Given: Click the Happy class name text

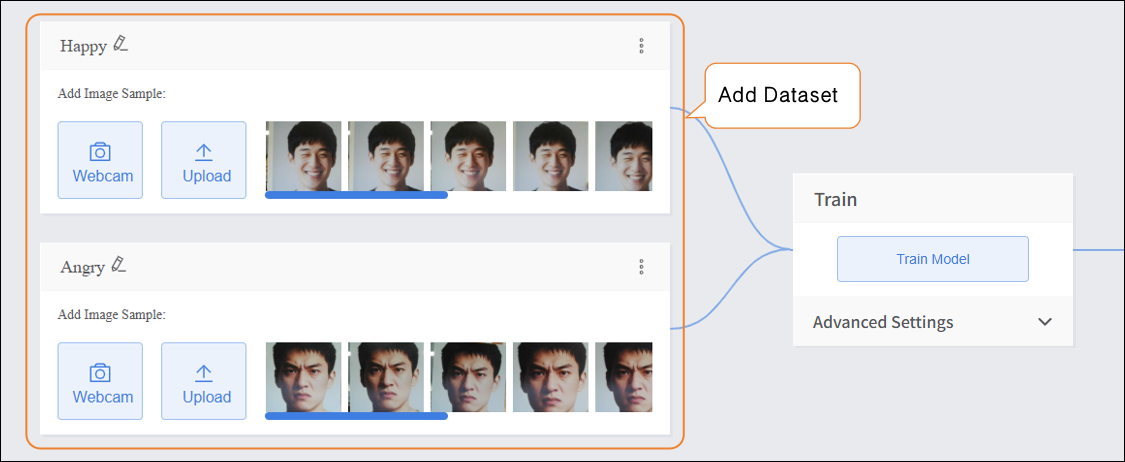Looking at the screenshot, I should tap(83, 46).
